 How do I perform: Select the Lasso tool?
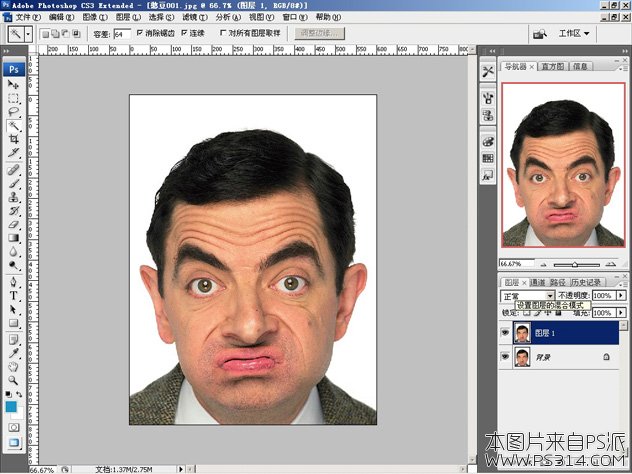coord(14,113)
